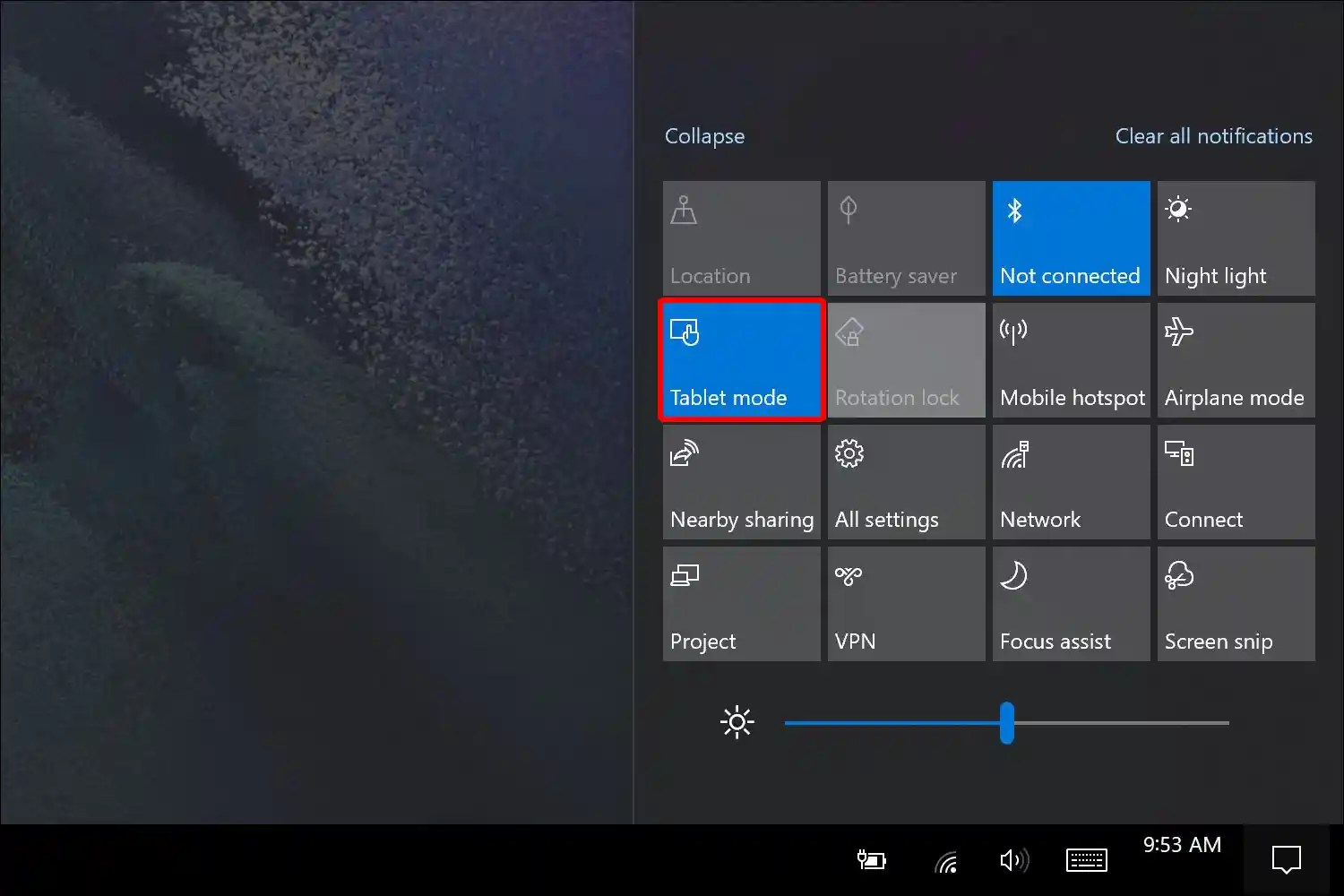The height and width of the screenshot is (896, 1344).
Task: Adjust the screen brightness slider
Action: pyautogui.click(x=1007, y=722)
